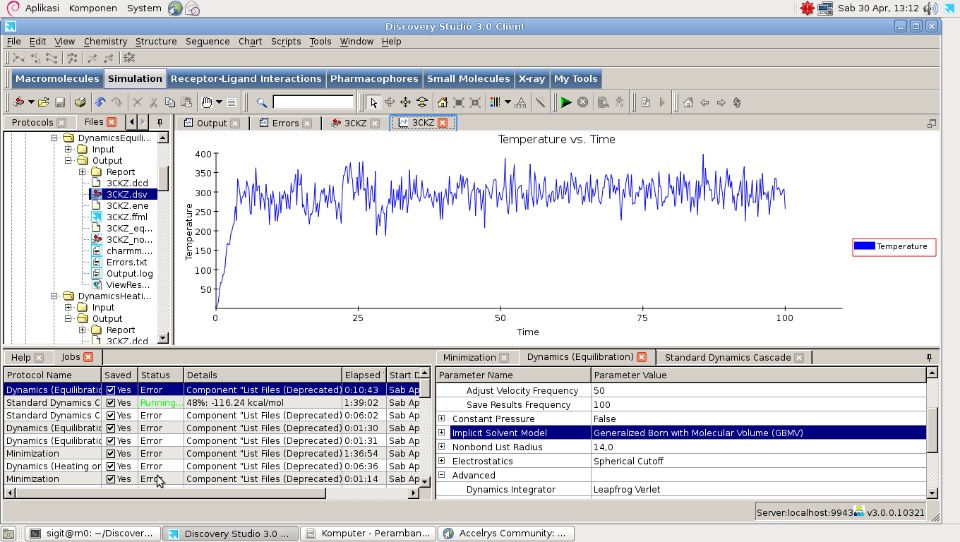
Task: Click the Open file folder icon
Action: 45,102
